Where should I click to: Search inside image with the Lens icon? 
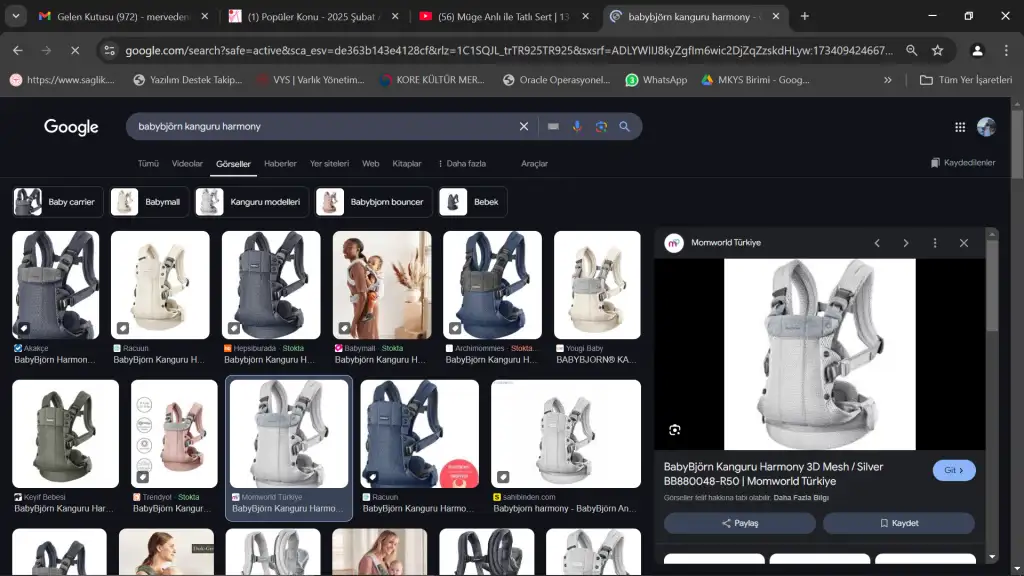[675, 430]
